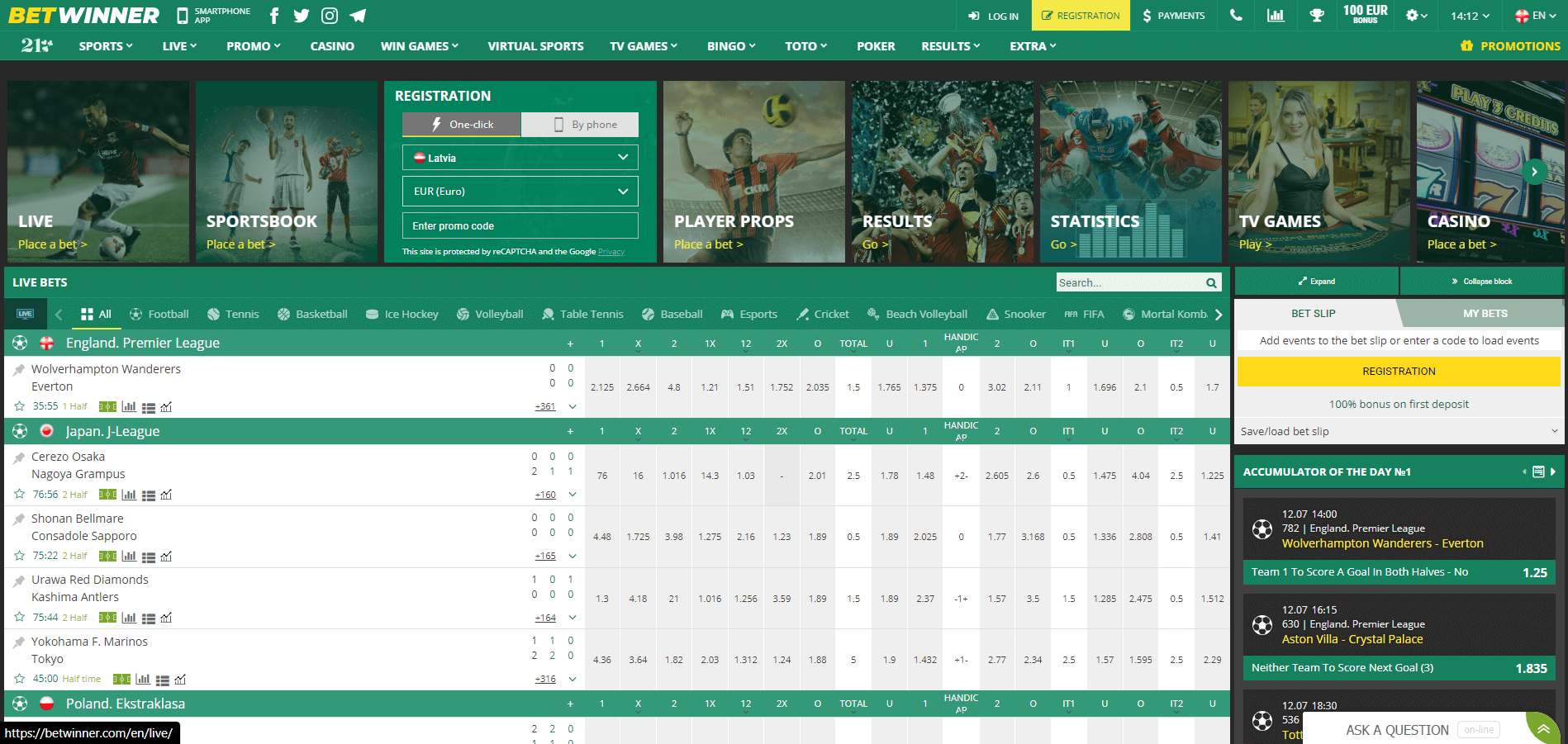Viewport: 1568px width, 744px height.
Task: Open graph icon for Shonan Bellmare match
Action: pyautogui.click(x=166, y=557)
